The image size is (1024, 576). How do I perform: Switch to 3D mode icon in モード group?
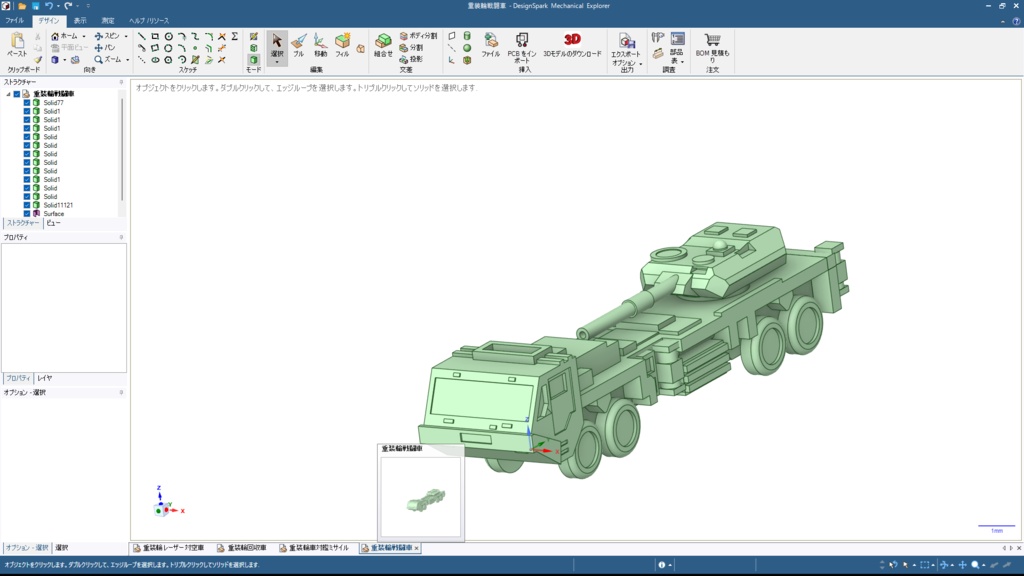253,59
